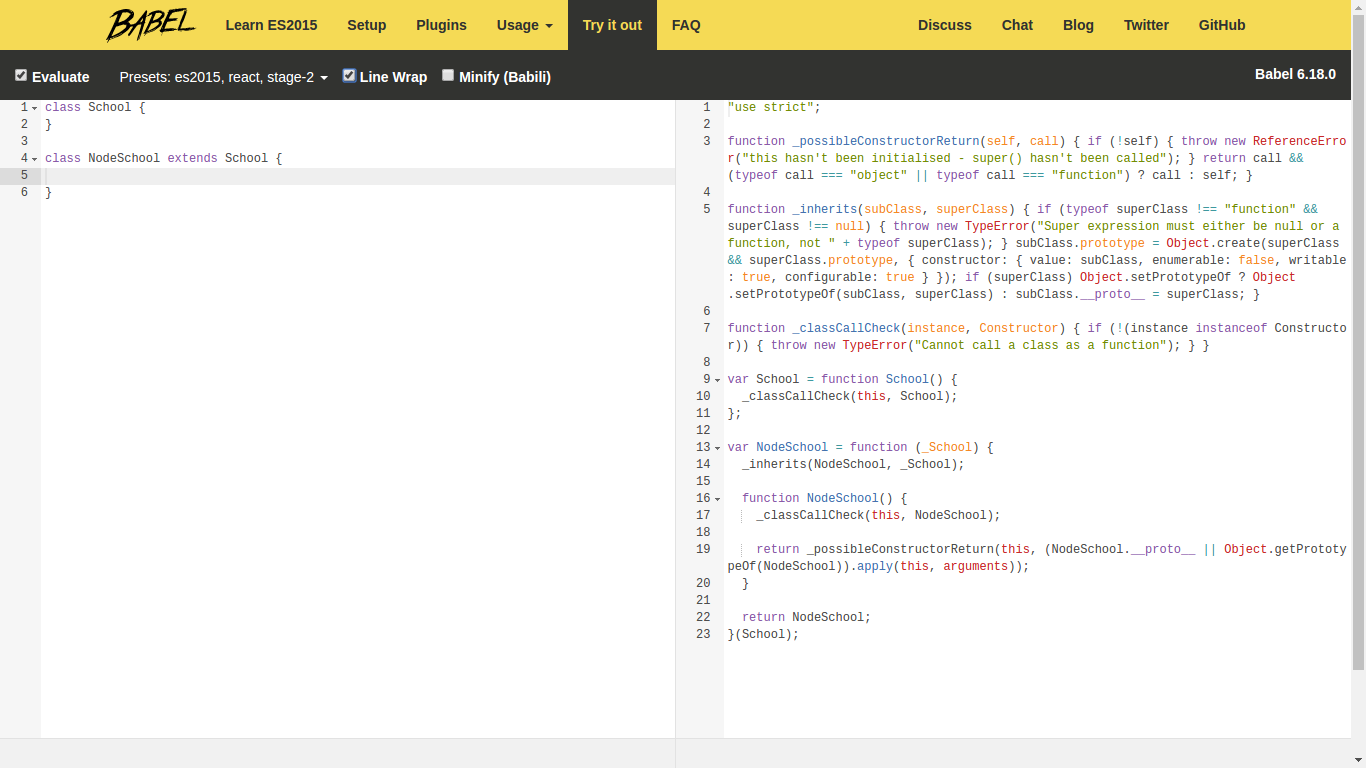Click the Babel logo
1366x768 pixels.
151,25
